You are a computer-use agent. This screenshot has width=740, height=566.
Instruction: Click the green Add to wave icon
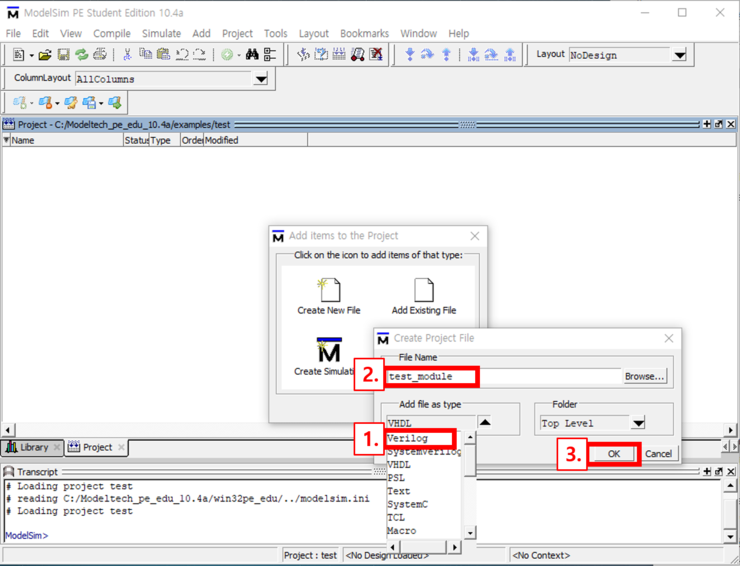(227, 55)
